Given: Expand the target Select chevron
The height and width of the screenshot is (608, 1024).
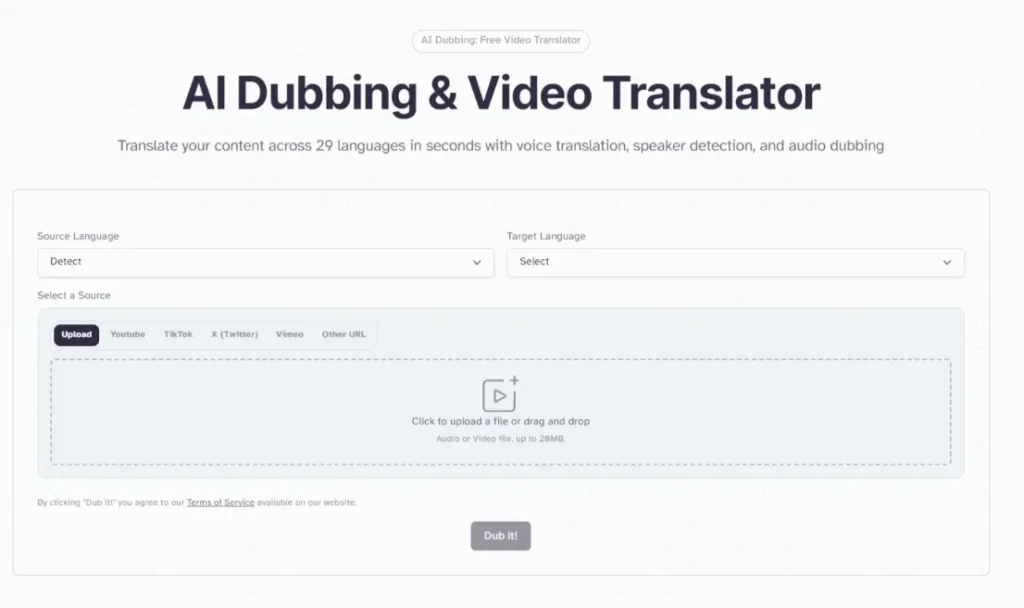Looking at the screenshot, I should [946, 262].
